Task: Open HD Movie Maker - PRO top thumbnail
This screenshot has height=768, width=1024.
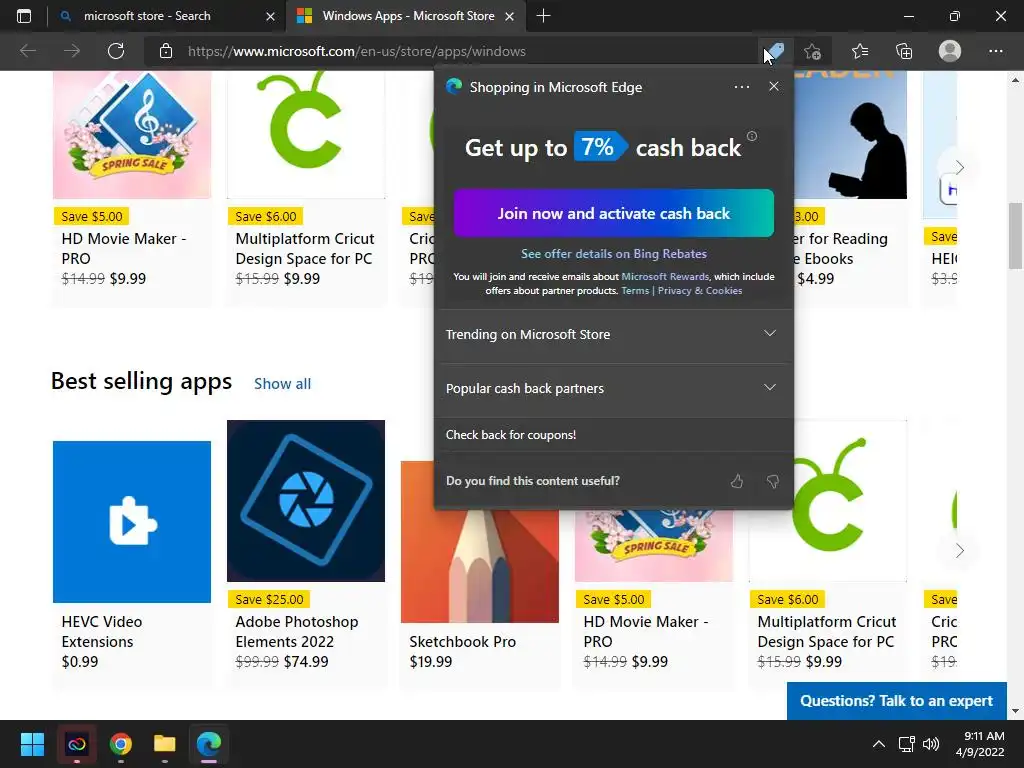Action: (132, 135)
